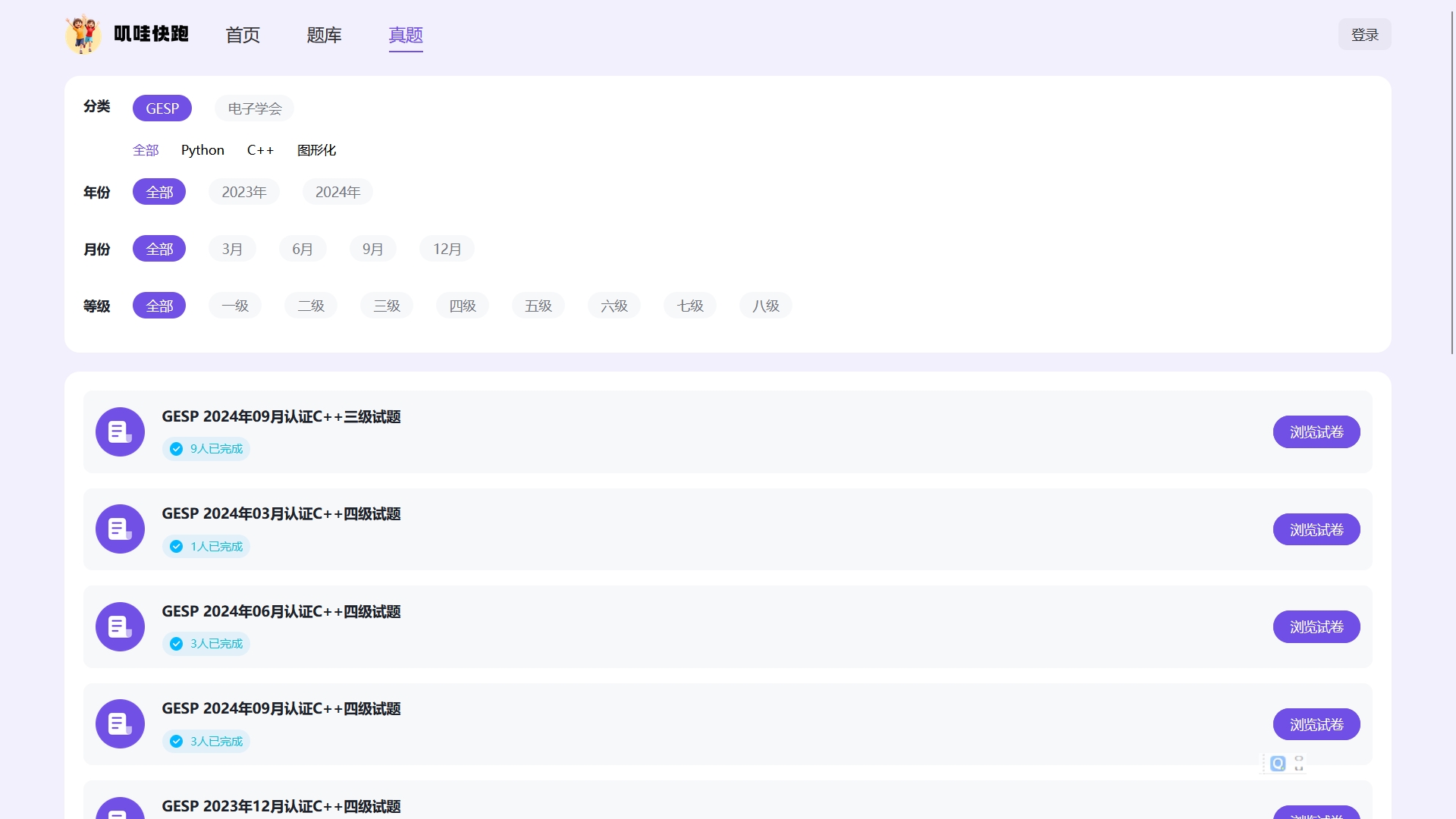
Task: Select the 电子学会 category pill
Action: pos(255,108)
